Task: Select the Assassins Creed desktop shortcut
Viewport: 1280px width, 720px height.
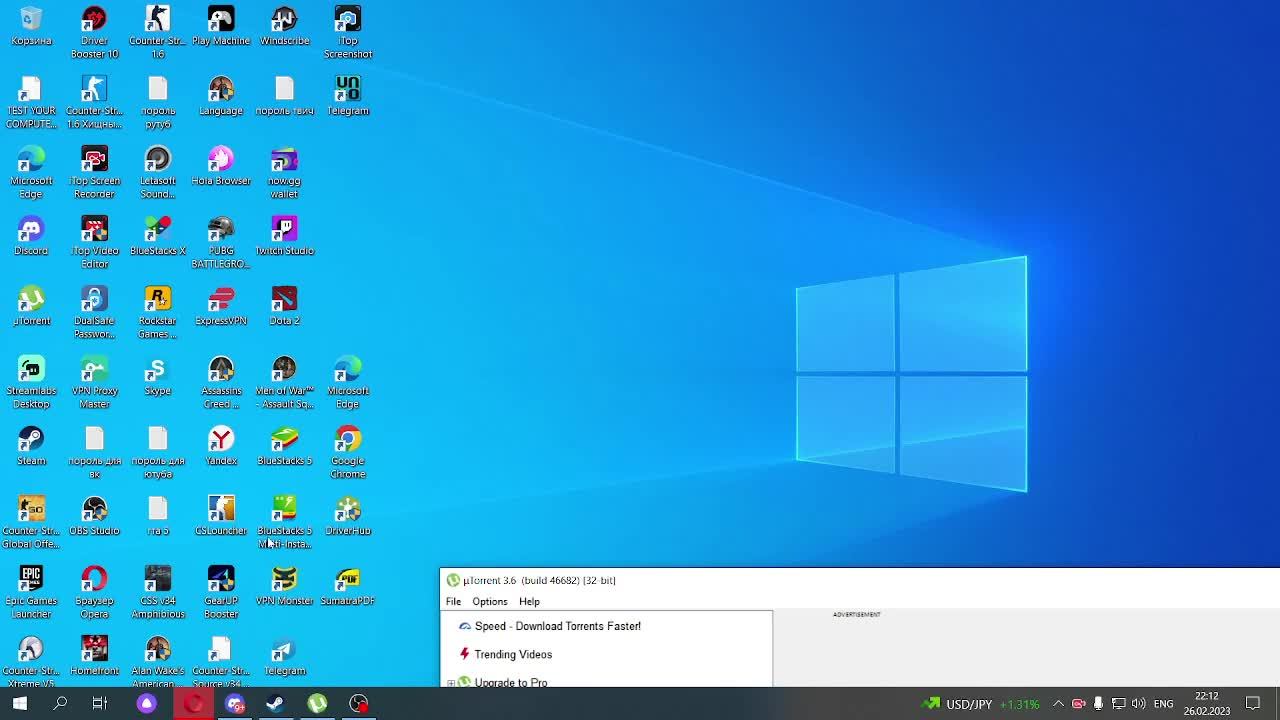Action: [x=221, y=382]
